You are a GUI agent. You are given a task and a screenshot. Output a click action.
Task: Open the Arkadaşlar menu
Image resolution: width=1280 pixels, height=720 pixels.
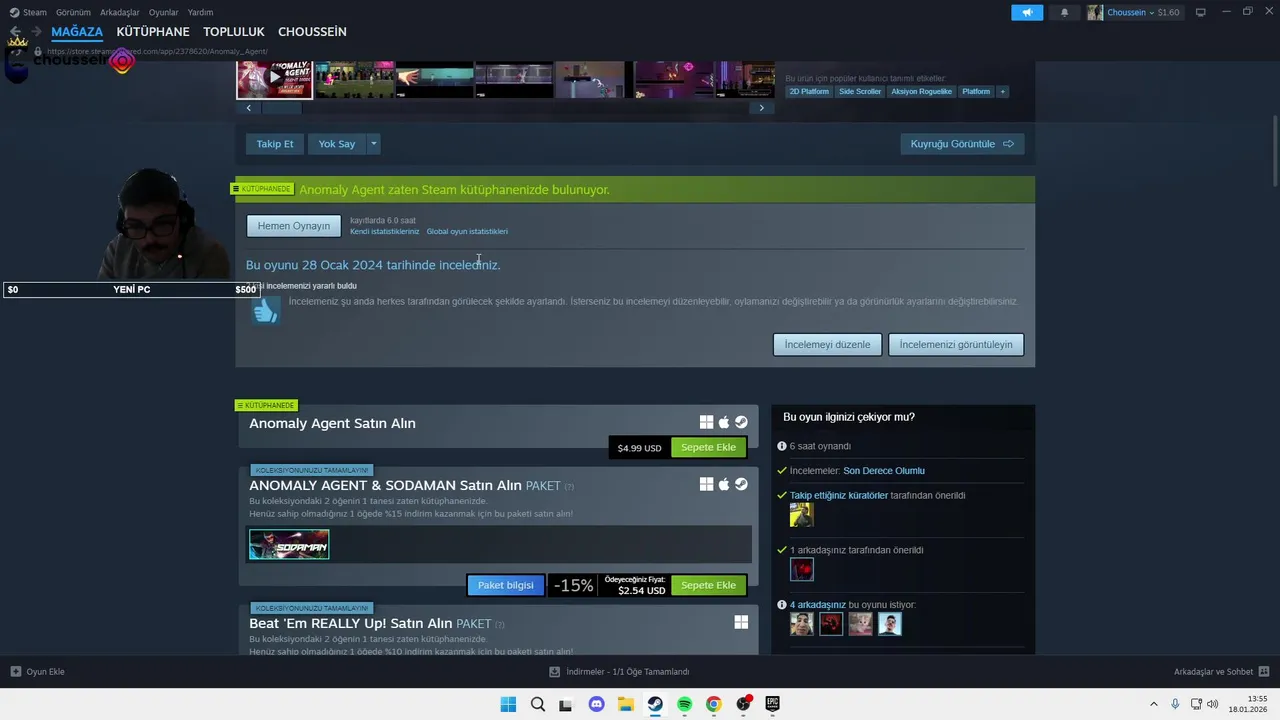[x=120, y=12]
